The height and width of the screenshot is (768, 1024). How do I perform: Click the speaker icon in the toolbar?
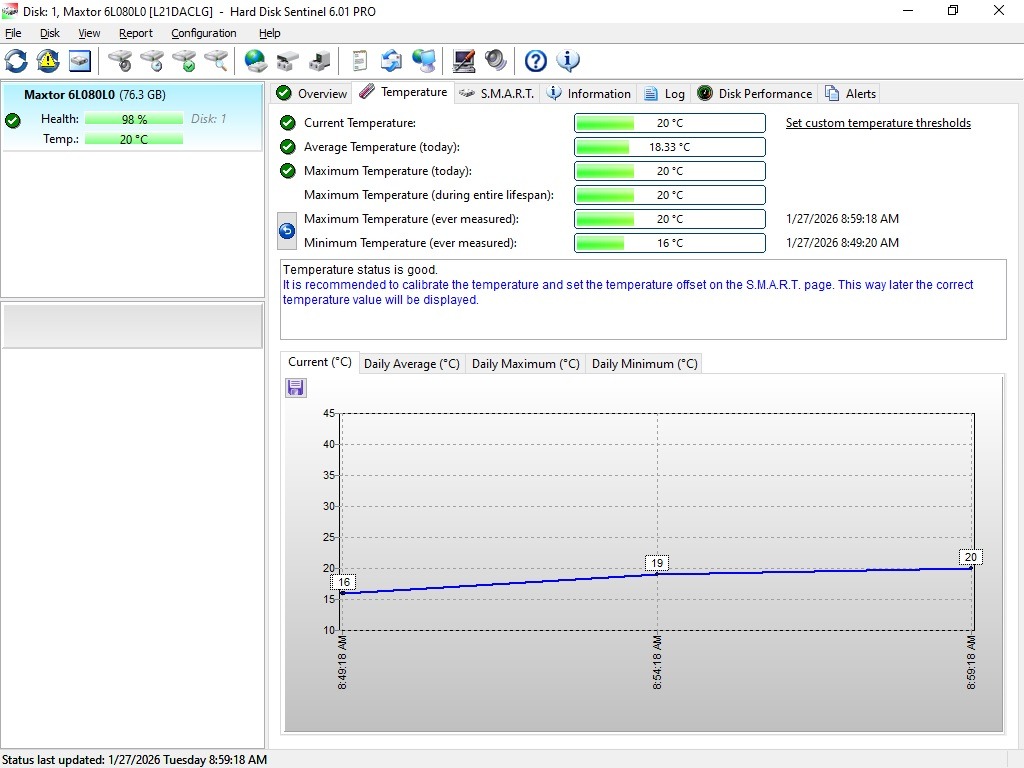tap(496, 61)
